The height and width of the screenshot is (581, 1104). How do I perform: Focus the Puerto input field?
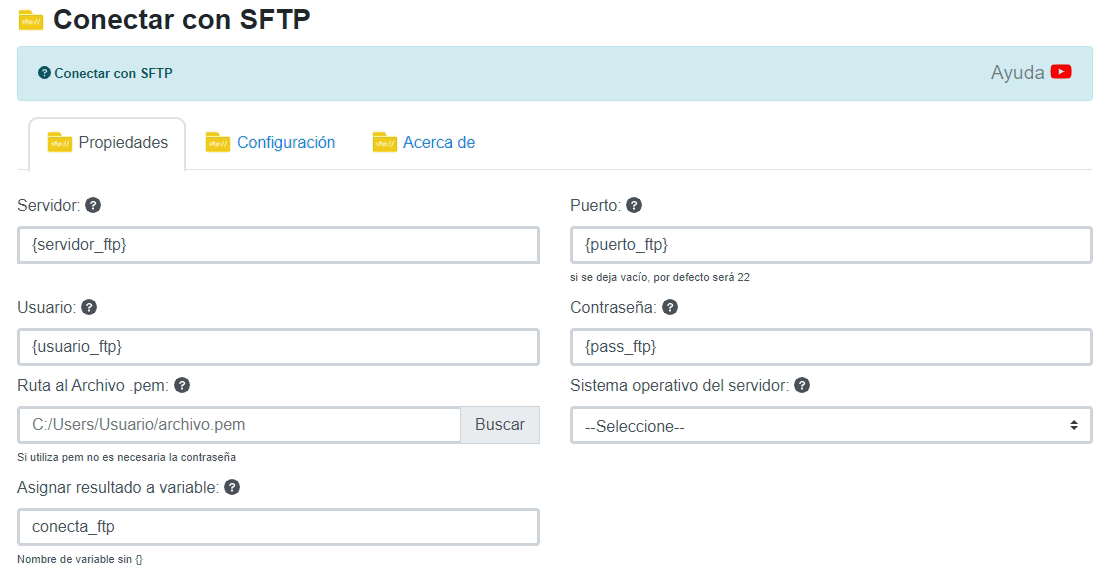[830, 245]
